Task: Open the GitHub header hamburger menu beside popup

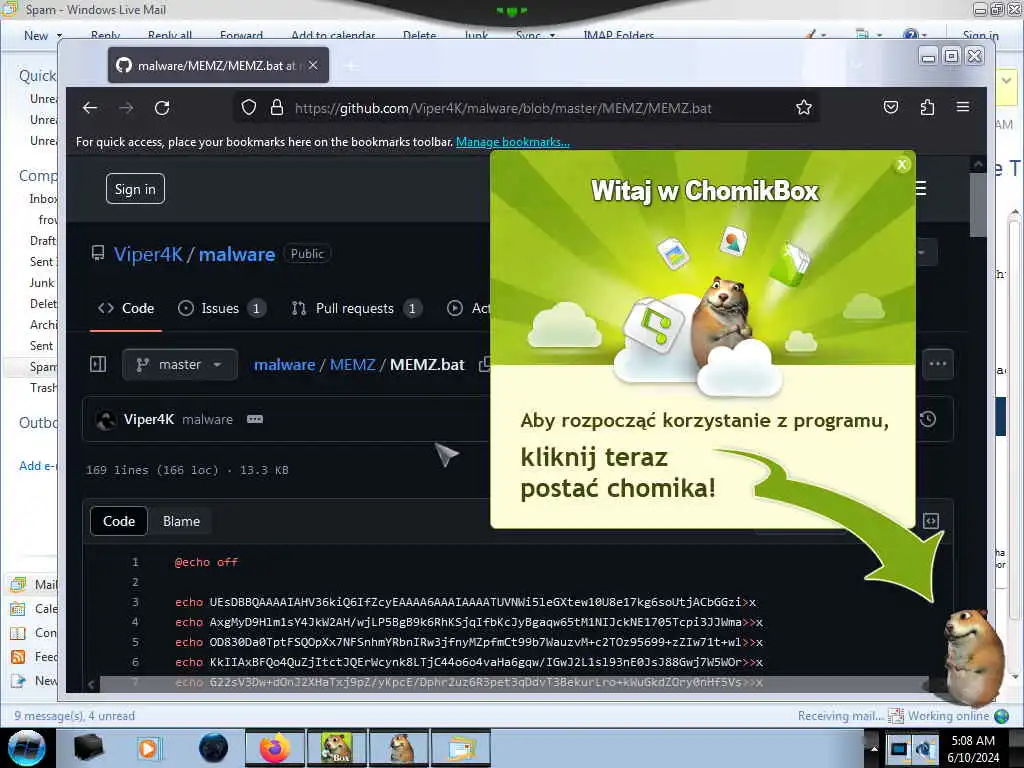Action: pyautogui.click(x=921, y=189)
